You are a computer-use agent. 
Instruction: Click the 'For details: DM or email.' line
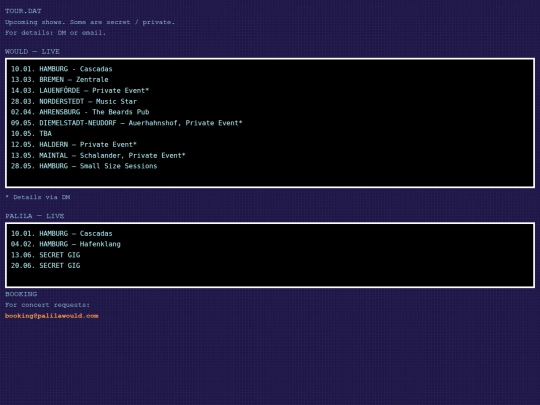(x=55, y=33)
